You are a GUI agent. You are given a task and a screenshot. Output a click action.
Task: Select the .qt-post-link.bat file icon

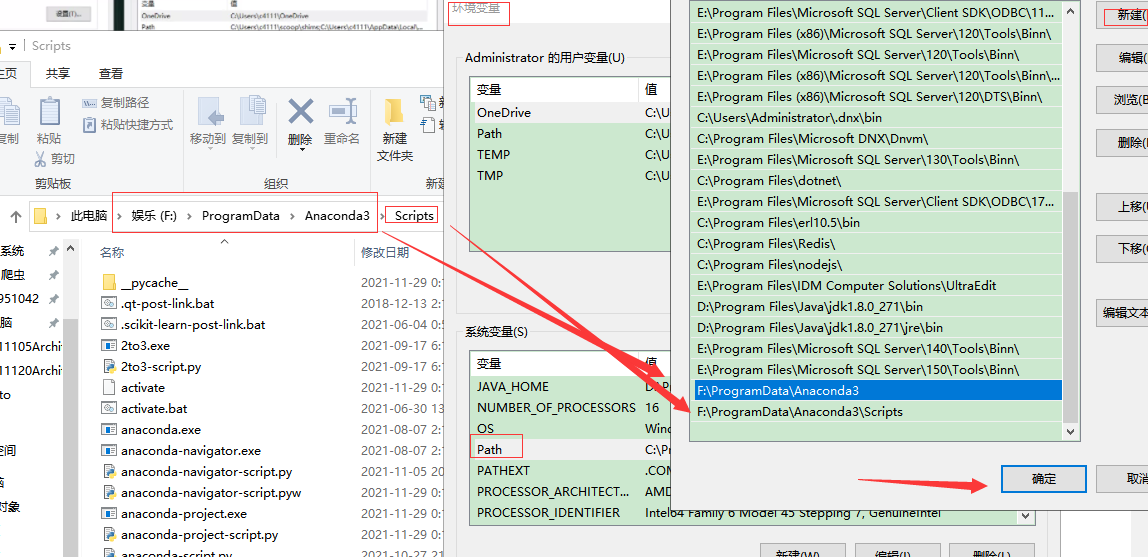109,303
